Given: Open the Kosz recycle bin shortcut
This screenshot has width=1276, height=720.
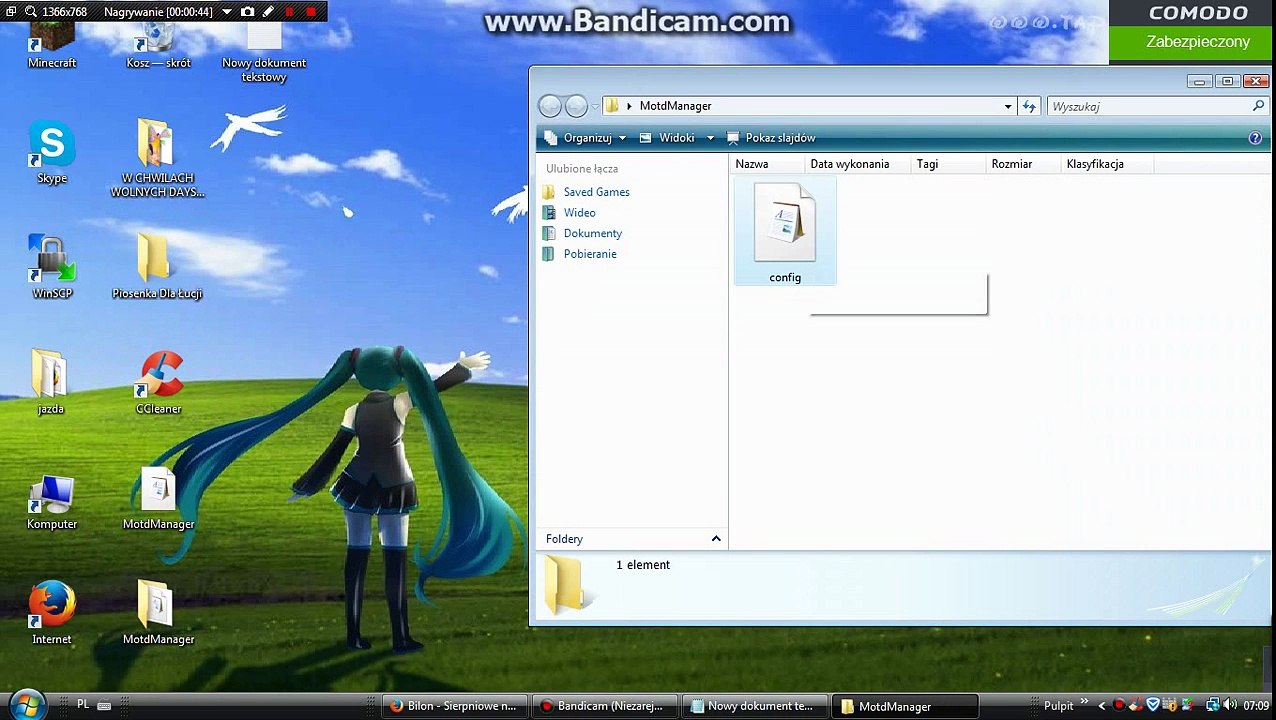Looking at the screenshot, I should pos(158,44).
